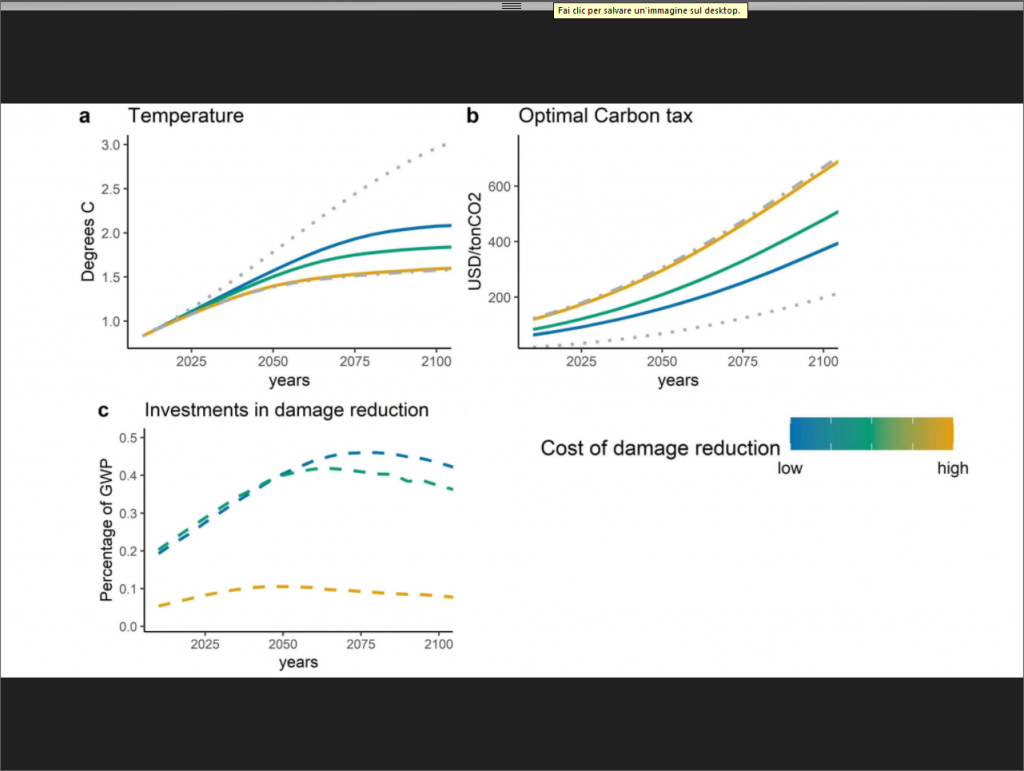The image size is (1024, 771).
Task: Click the 'Degrees C' axis label
Action: (89, 242)
